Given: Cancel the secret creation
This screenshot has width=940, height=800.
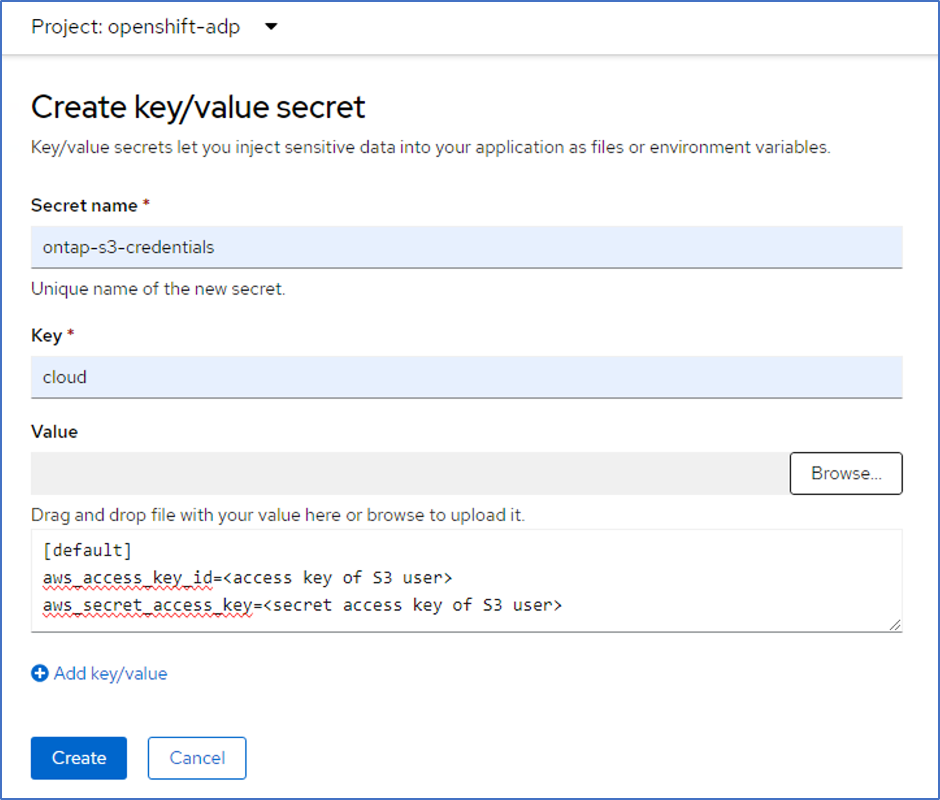Looking at the screenshot, I should [197, 758].
